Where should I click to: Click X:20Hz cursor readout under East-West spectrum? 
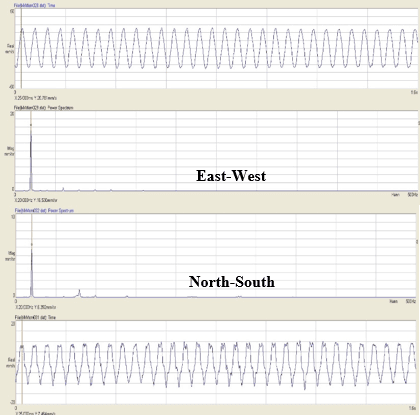tap(36, 200)
